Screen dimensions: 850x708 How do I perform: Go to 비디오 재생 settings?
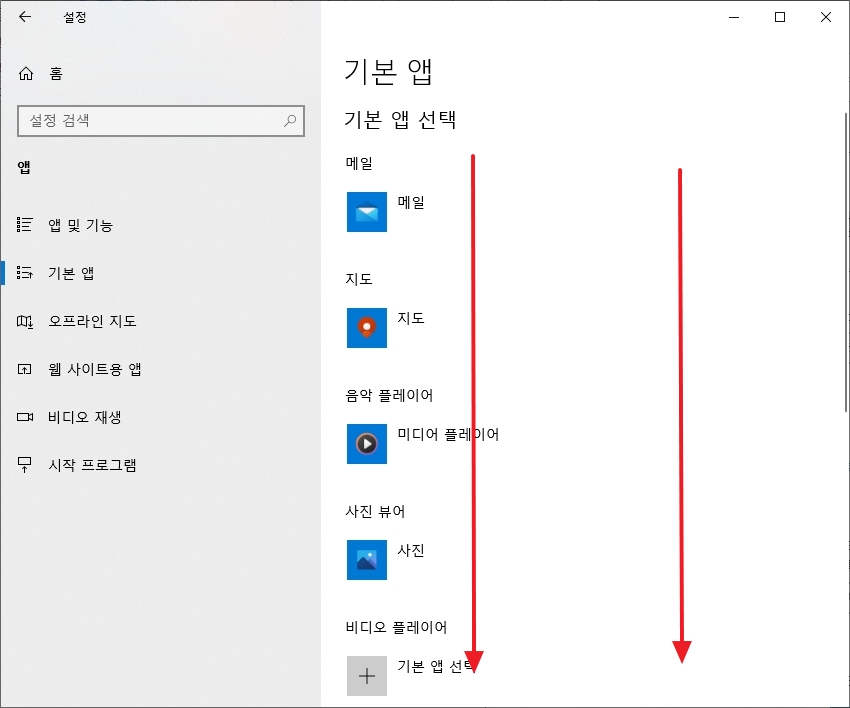pos(80,417)
